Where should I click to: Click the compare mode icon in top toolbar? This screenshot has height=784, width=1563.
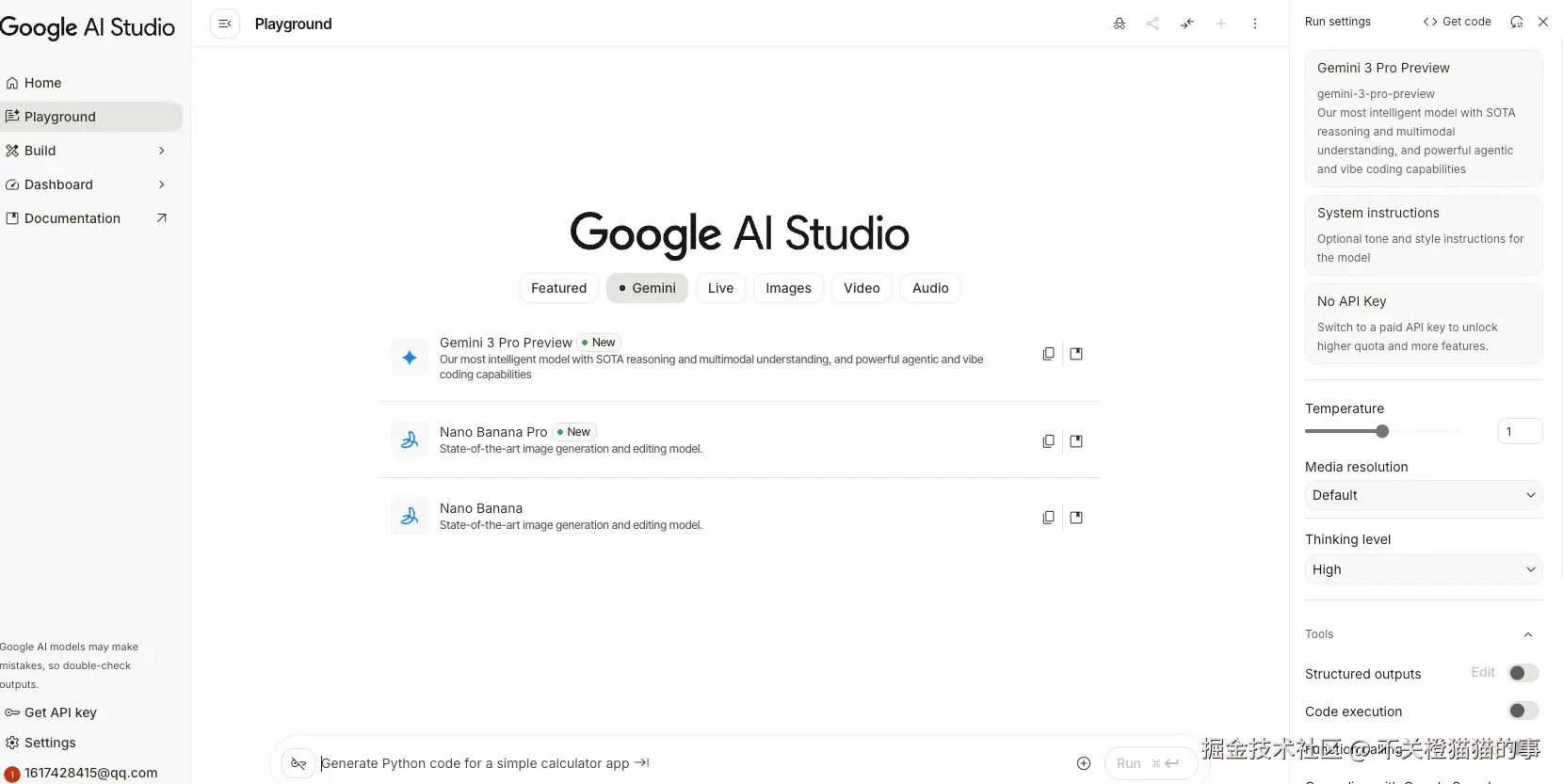tap(1186, 24)
